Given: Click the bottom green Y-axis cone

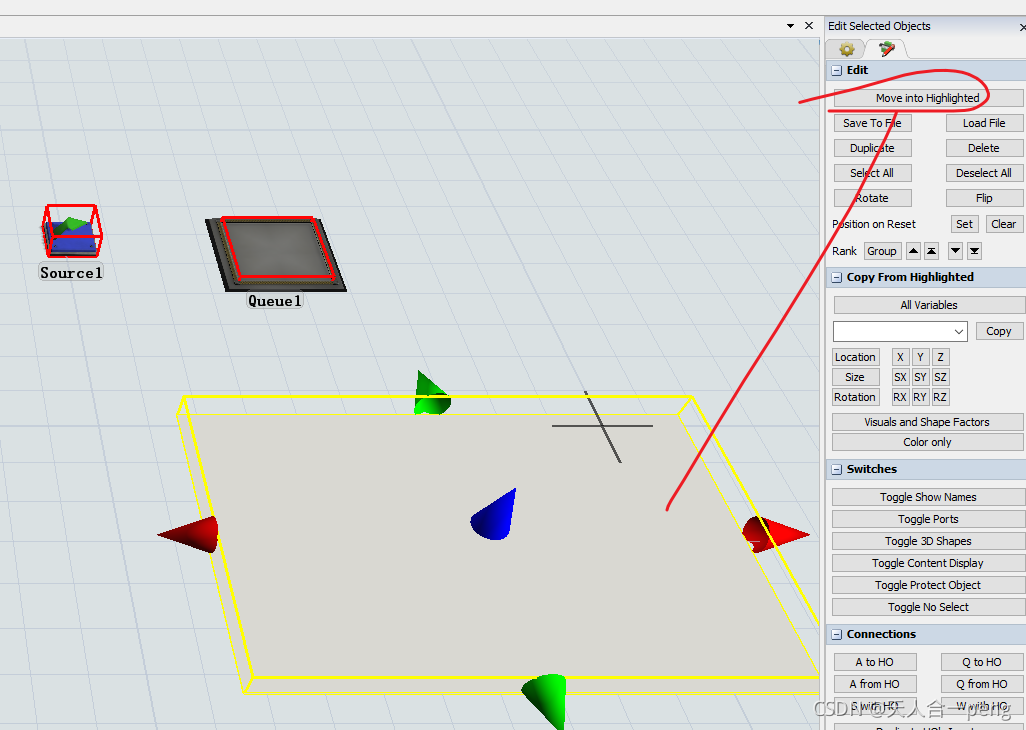Looking at the screenshot, I should point(545,701).
